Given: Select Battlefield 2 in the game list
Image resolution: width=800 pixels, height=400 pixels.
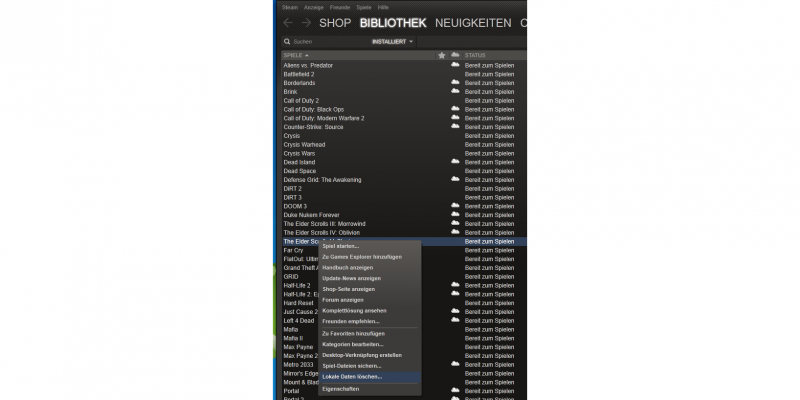Looking at the screenshot, I should coord(299,74).
